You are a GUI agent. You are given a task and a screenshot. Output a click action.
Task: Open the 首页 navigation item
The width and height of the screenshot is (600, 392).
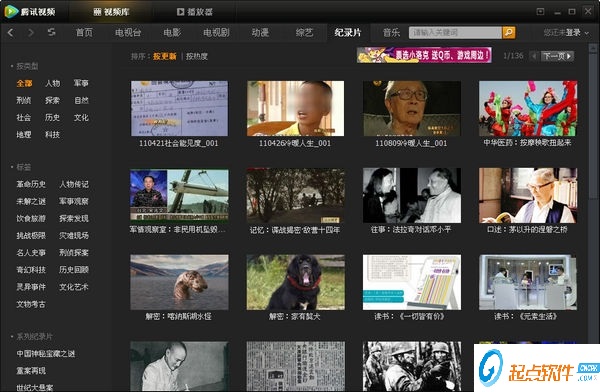(x=84, y=33)
